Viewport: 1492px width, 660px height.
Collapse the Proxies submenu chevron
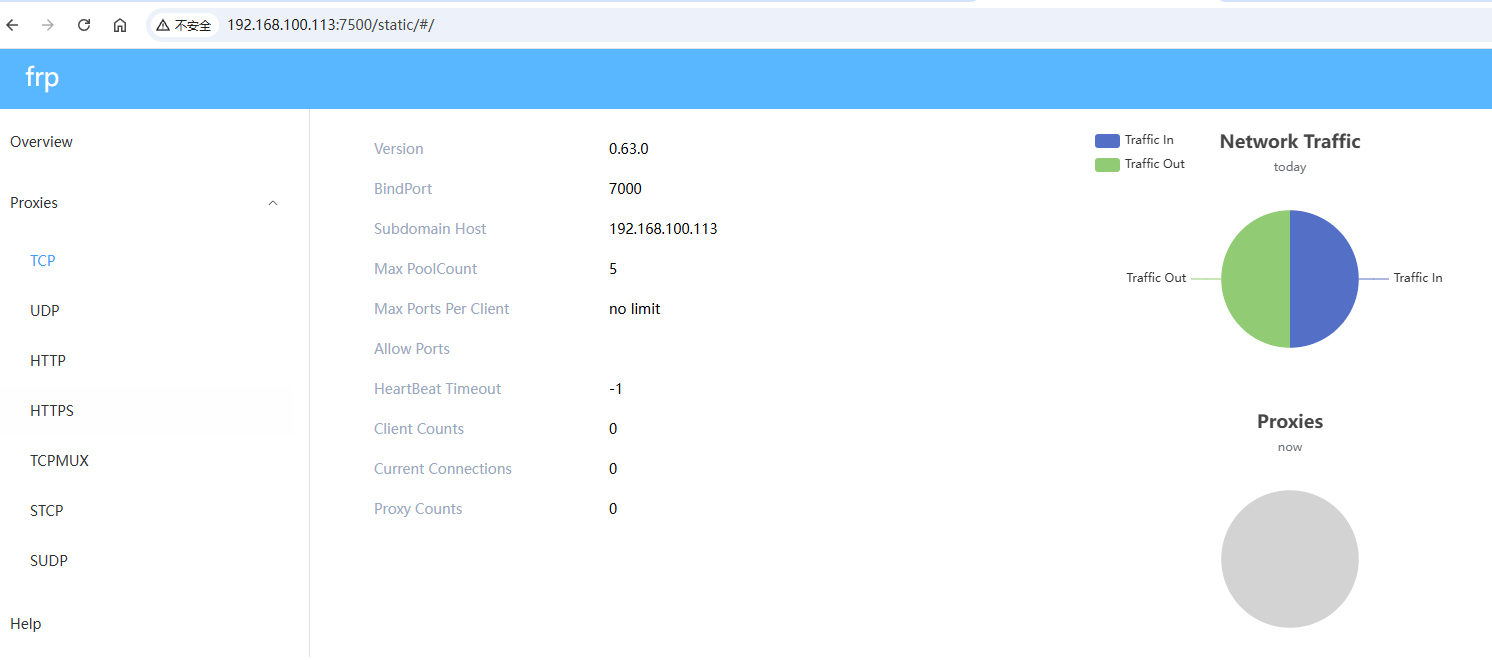pyautogui.click(x=273, y=203)
